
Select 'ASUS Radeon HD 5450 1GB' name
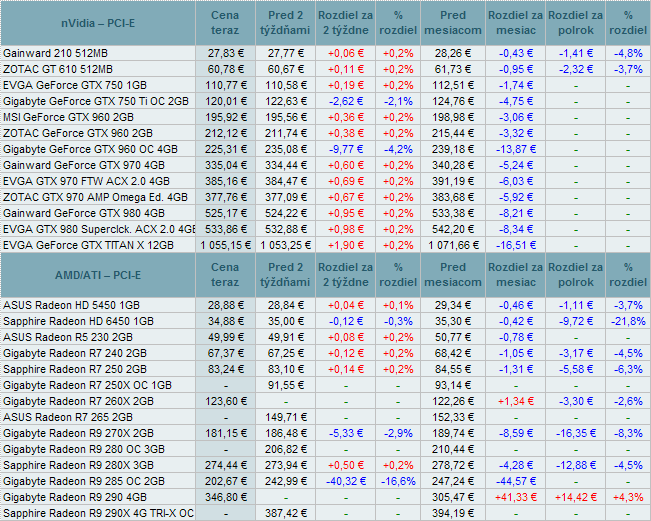[71, 306]
